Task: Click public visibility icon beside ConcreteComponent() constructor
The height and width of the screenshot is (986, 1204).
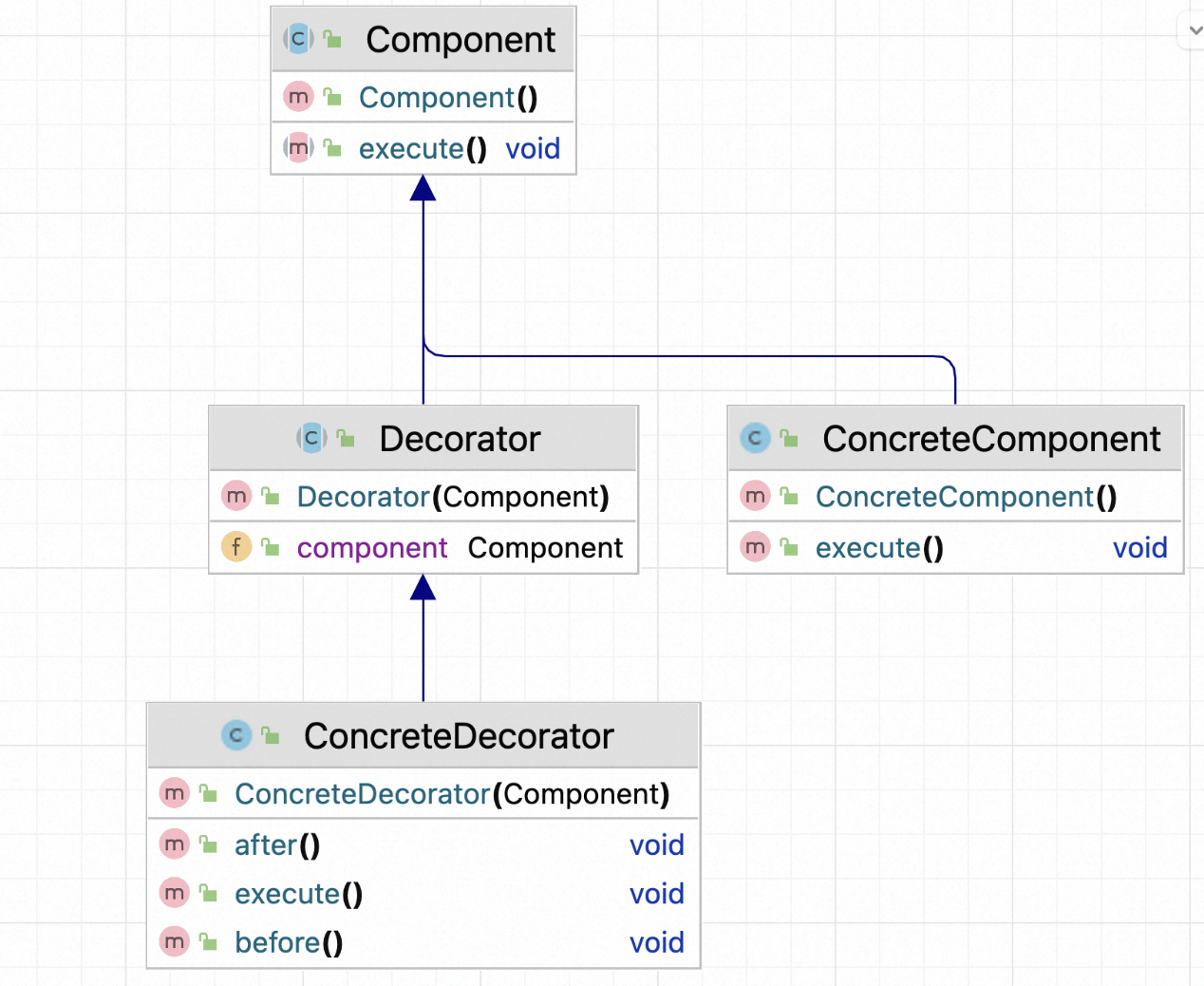Action: pyautogui.click(x=789, y=496)
